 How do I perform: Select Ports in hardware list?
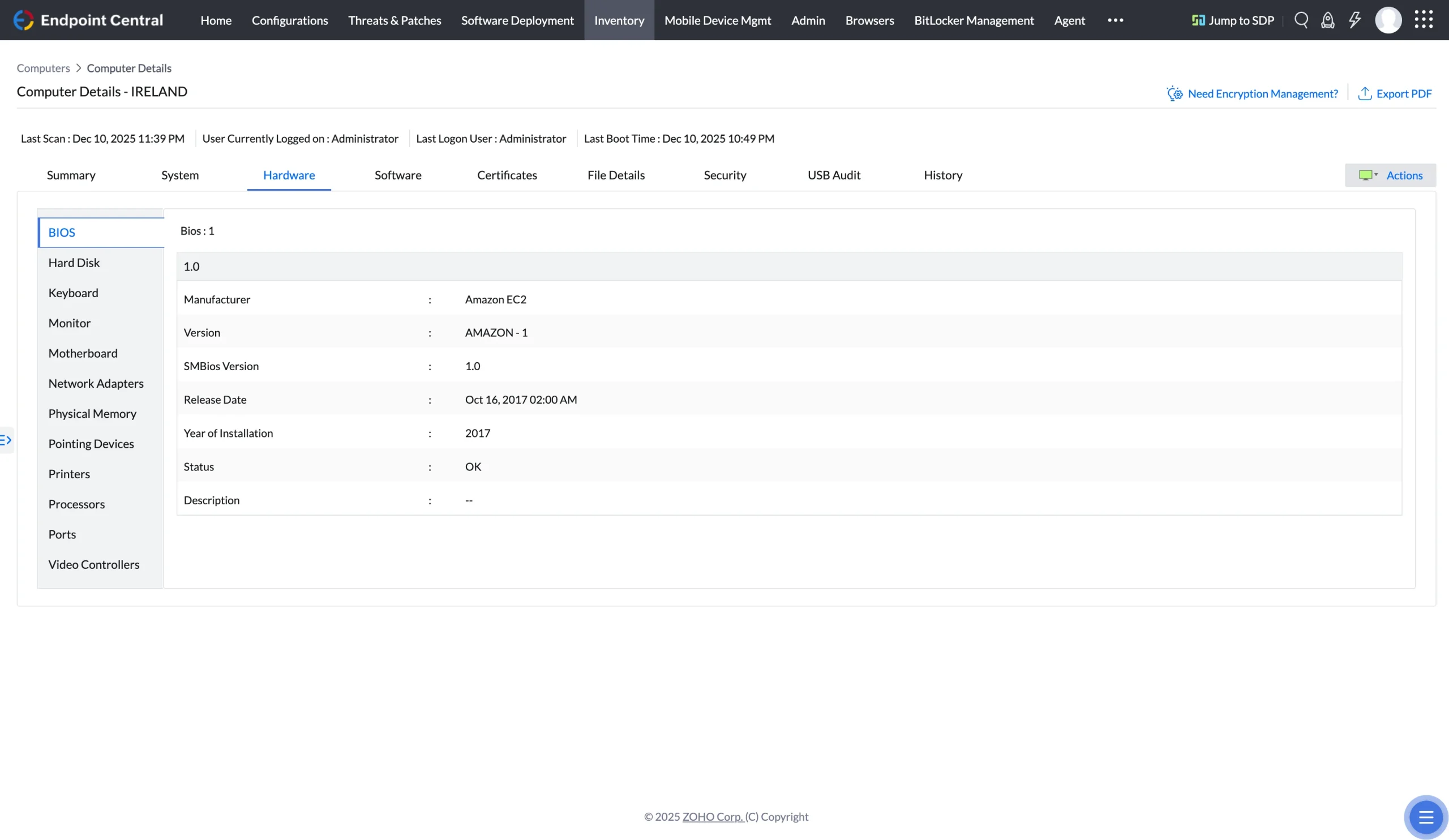coord(101,534)
